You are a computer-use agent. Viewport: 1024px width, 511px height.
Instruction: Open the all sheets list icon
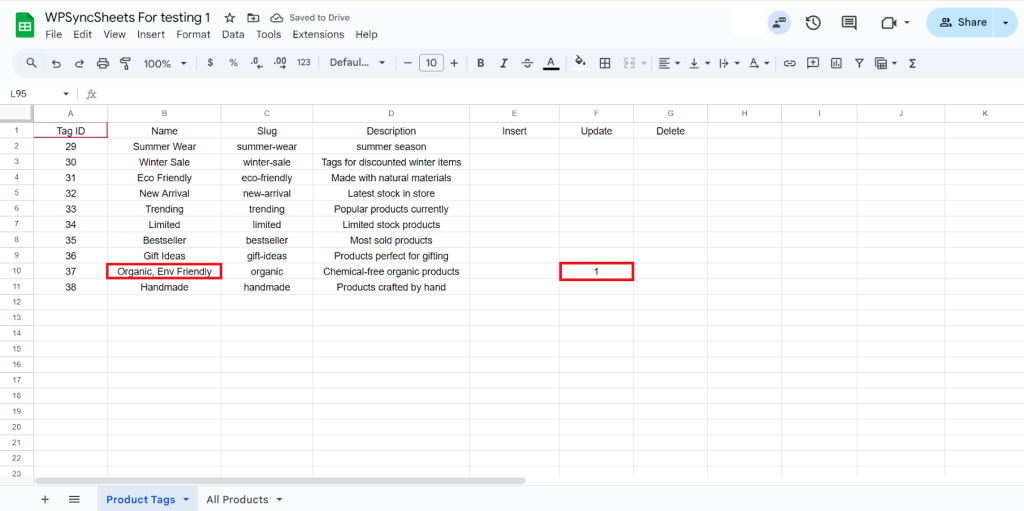coord(74,499)
